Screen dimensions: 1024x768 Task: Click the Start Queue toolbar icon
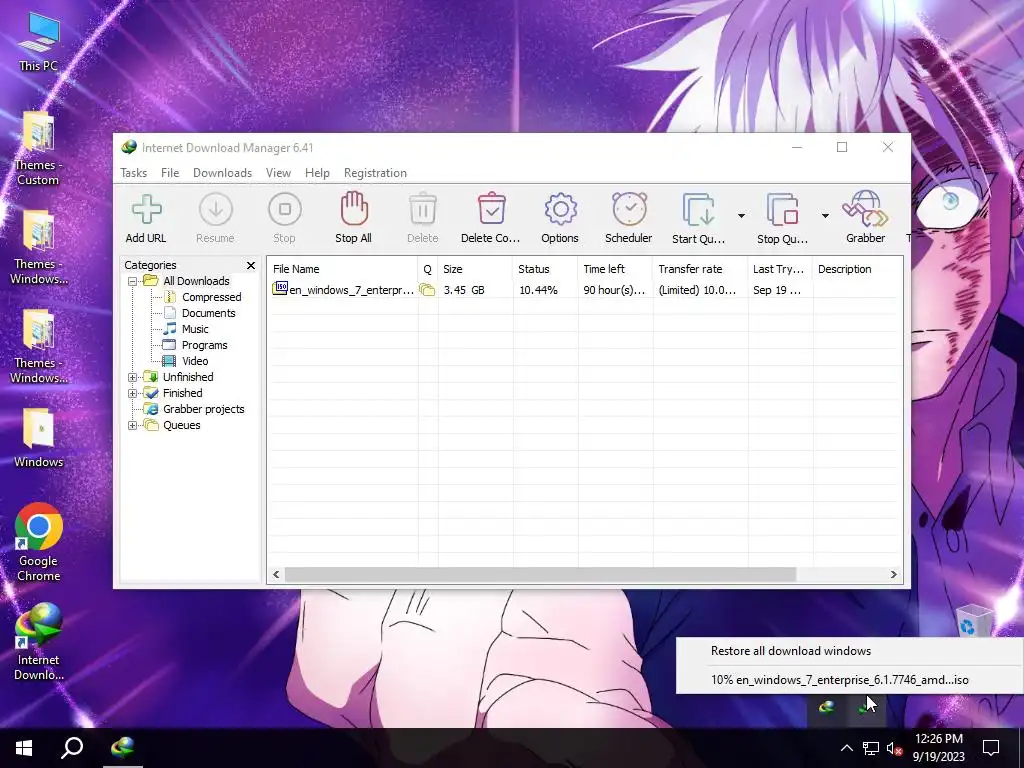pyautogui.click(x=698, y=210)
